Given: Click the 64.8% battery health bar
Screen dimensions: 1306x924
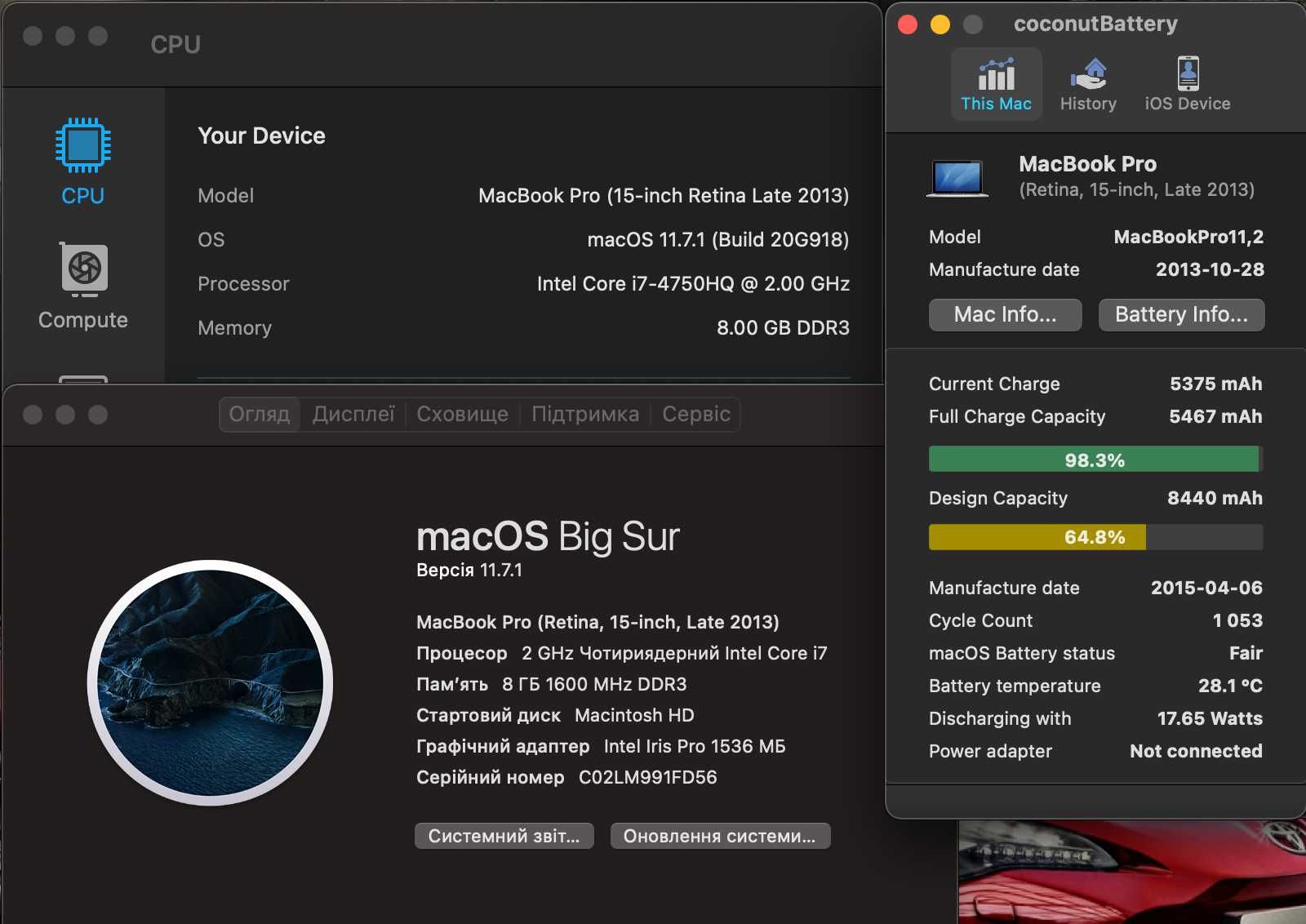Looking at the screenshot, I should 1095,537.
